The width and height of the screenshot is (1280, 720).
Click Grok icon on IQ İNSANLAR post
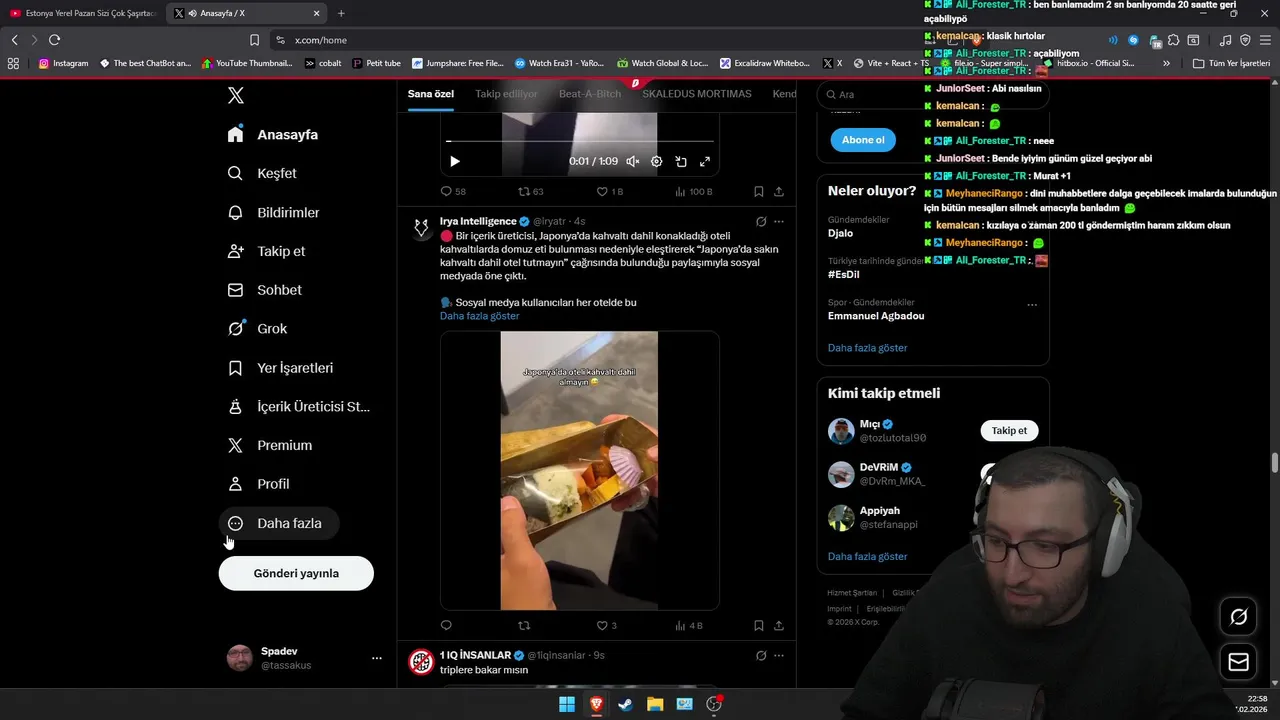click(761, 655)
